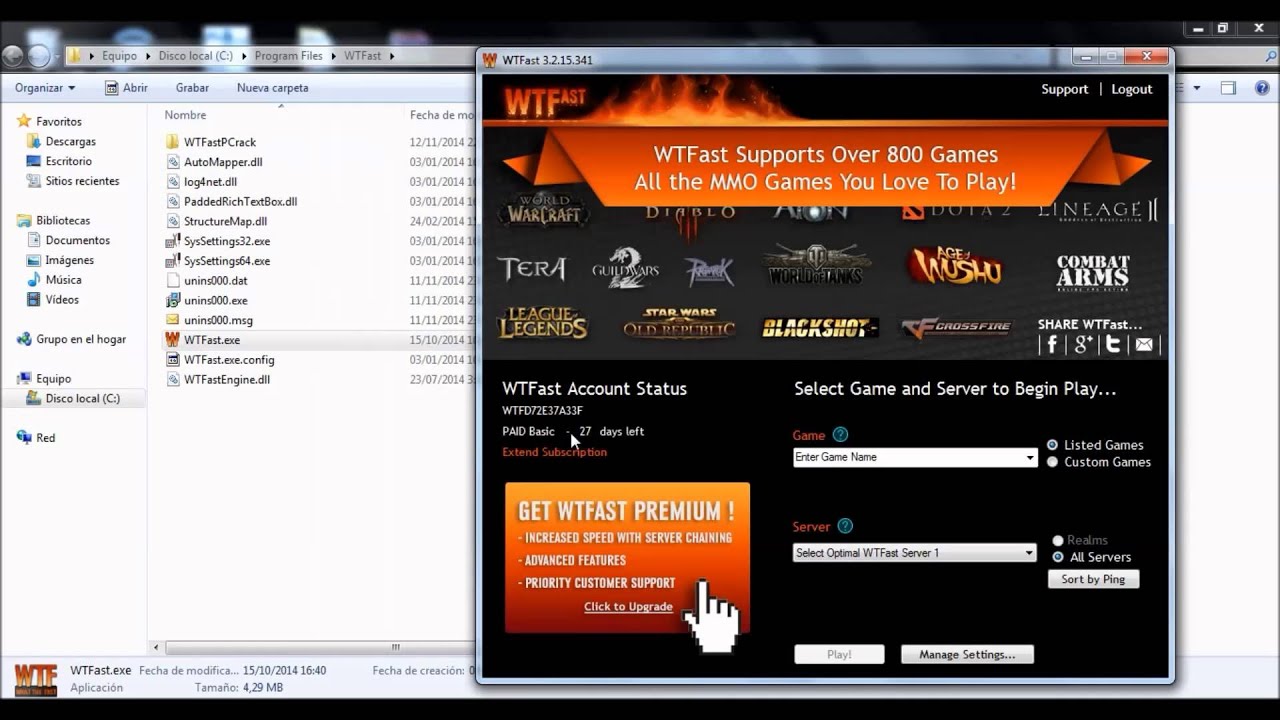
Task: Click the World of Warcraft logo
Action: coord(543,210)
